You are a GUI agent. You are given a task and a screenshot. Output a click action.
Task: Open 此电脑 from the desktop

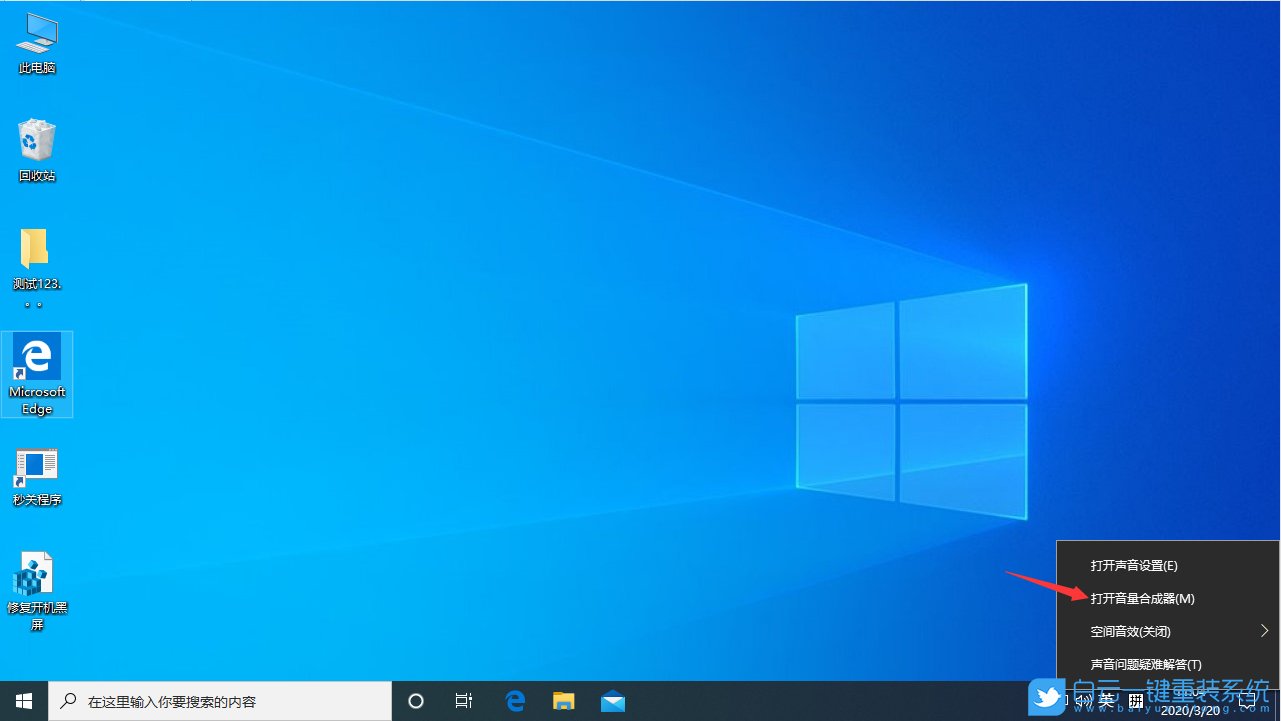(x=37, y=42)
